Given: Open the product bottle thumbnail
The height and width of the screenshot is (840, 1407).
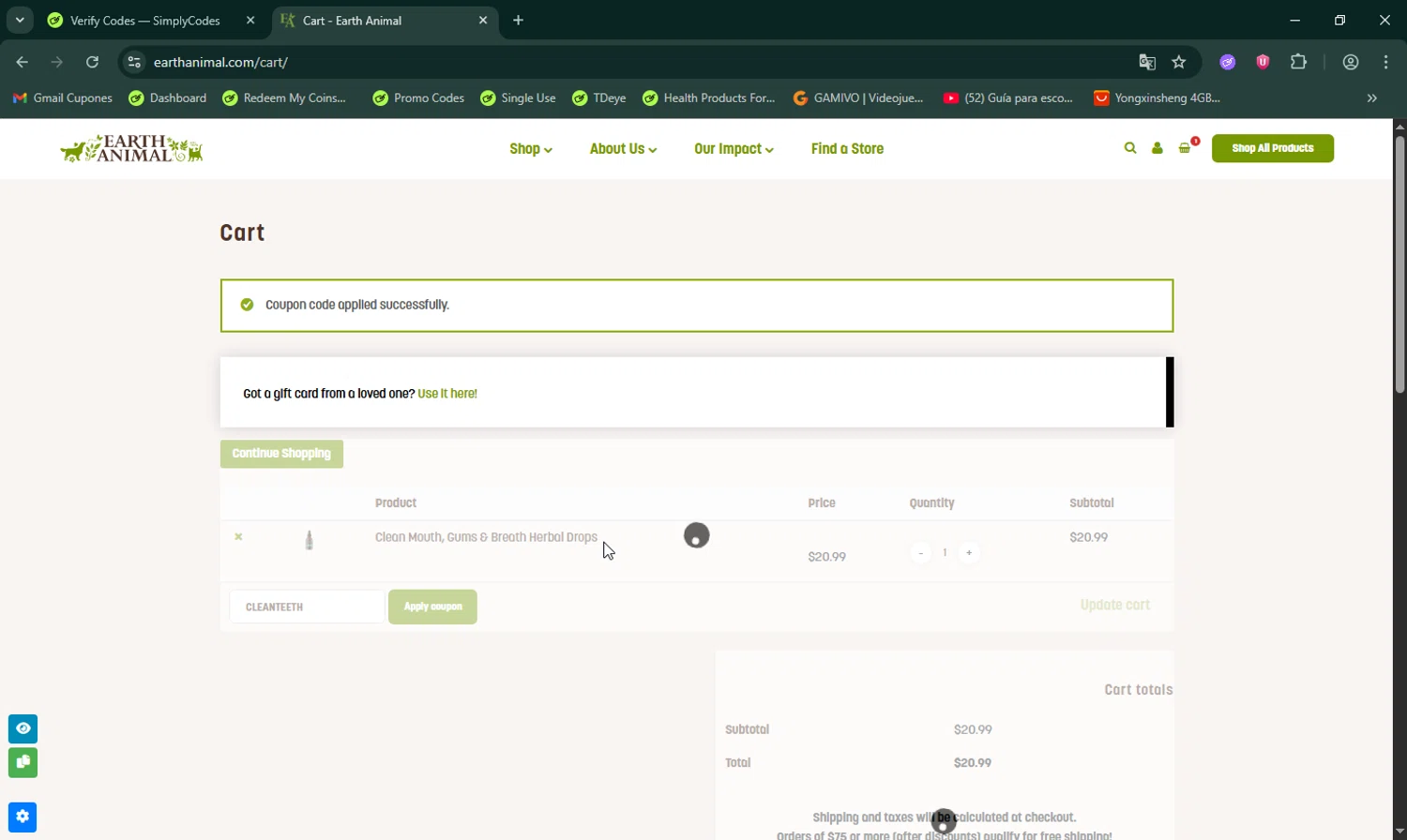Looking at the screenshot, I should 310,540.
